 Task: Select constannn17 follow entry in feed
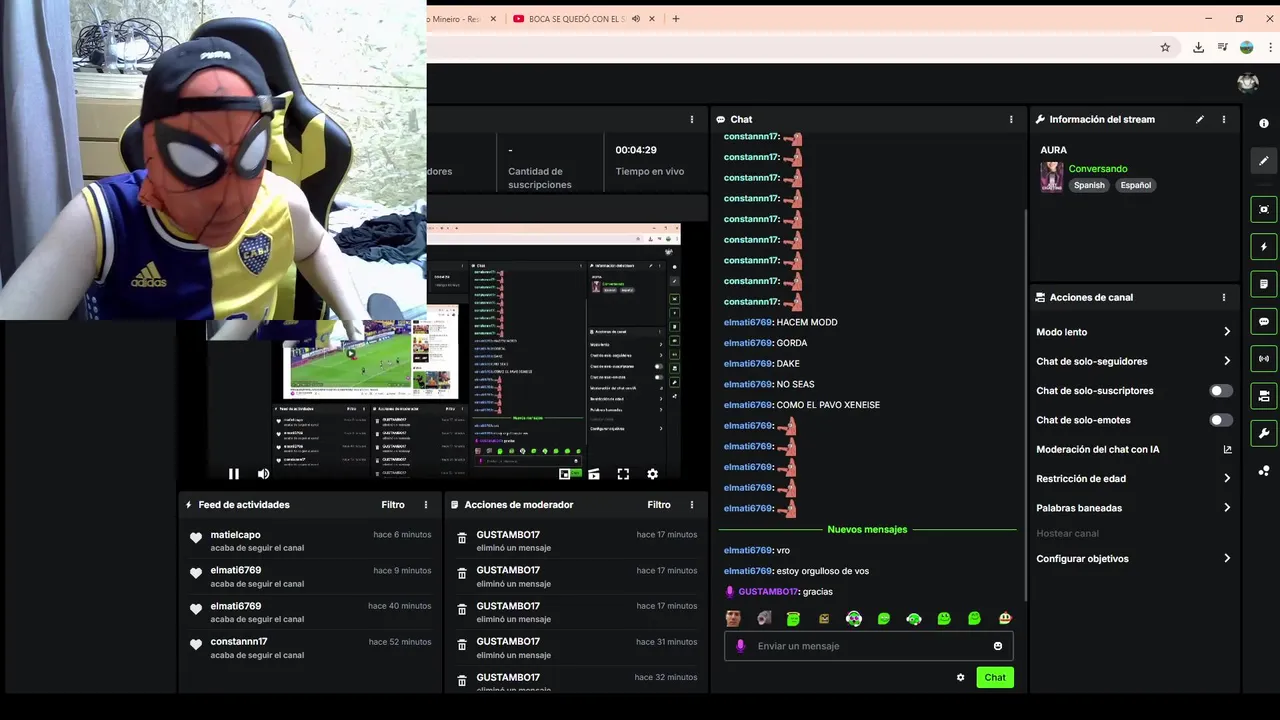311,648
